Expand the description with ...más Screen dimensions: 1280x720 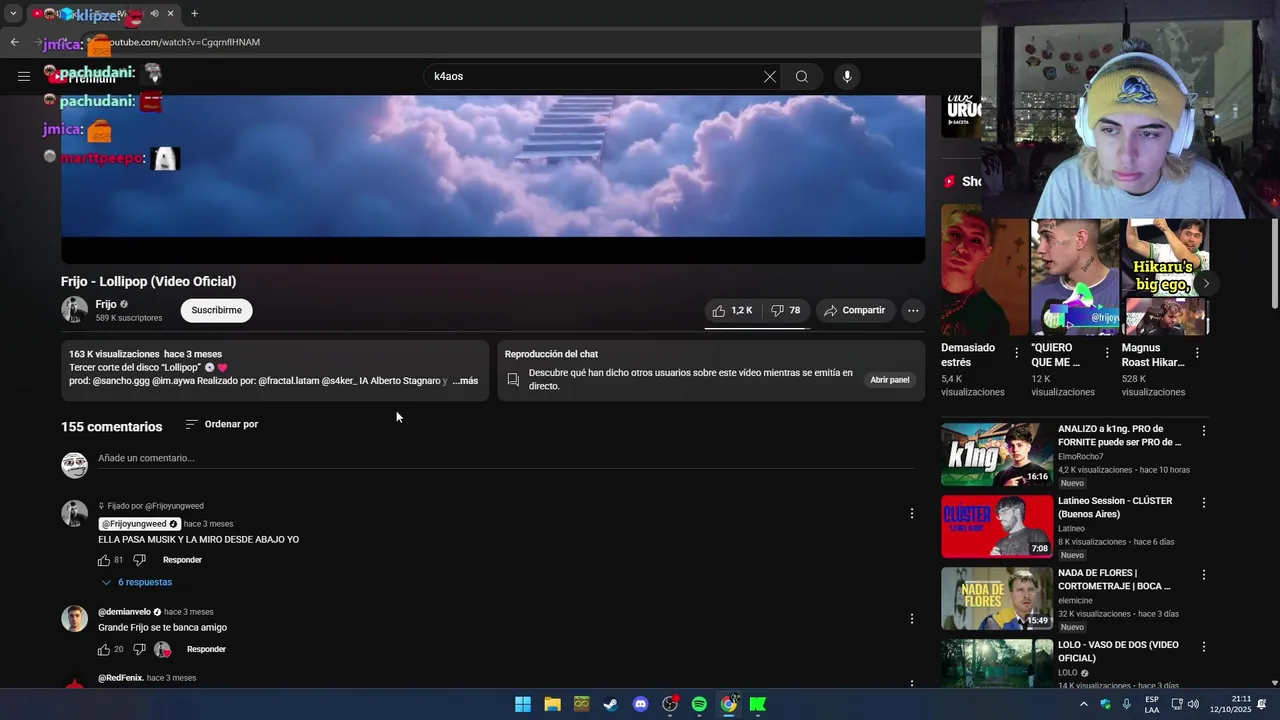[465, 381]
